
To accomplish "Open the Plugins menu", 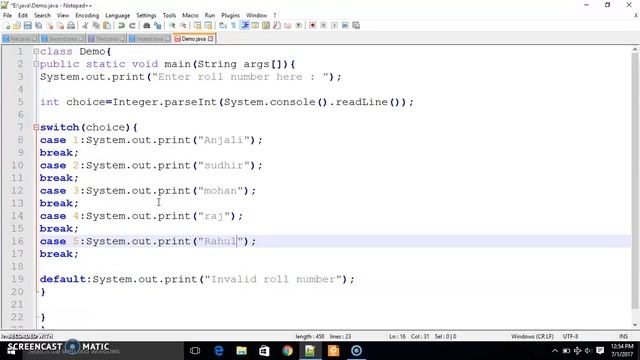I will (231, 15).
